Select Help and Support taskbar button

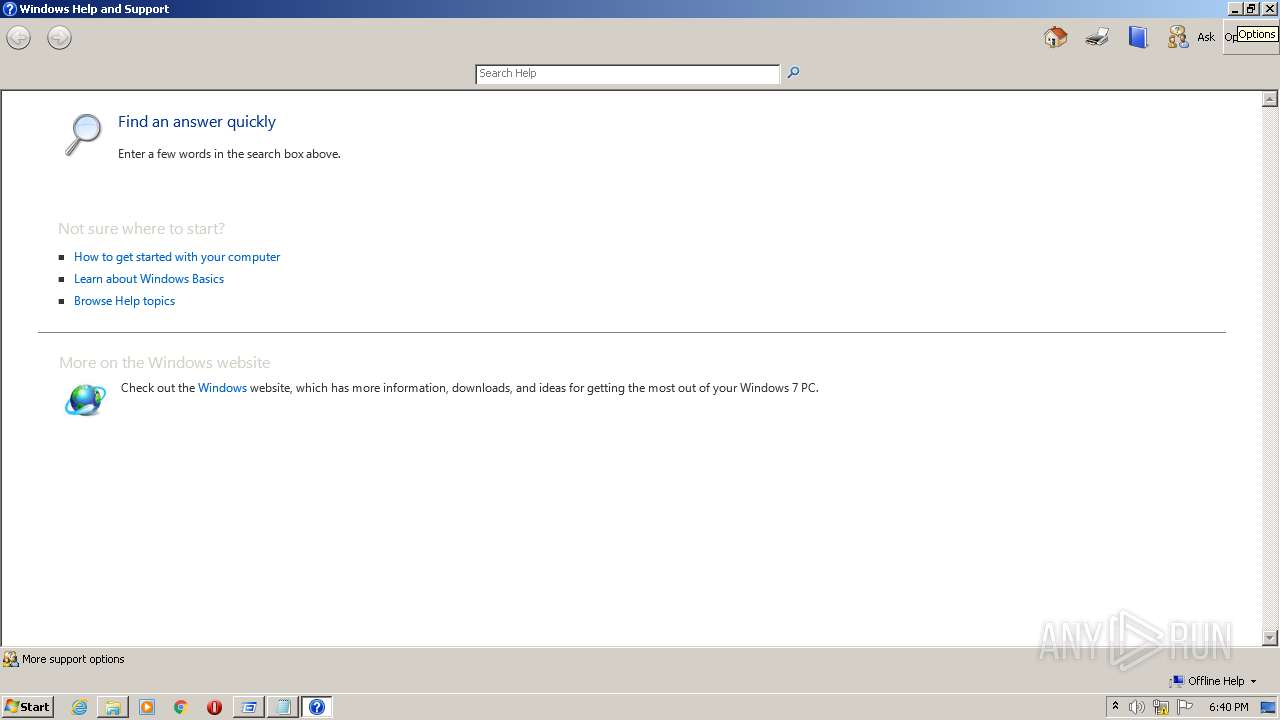317,707
